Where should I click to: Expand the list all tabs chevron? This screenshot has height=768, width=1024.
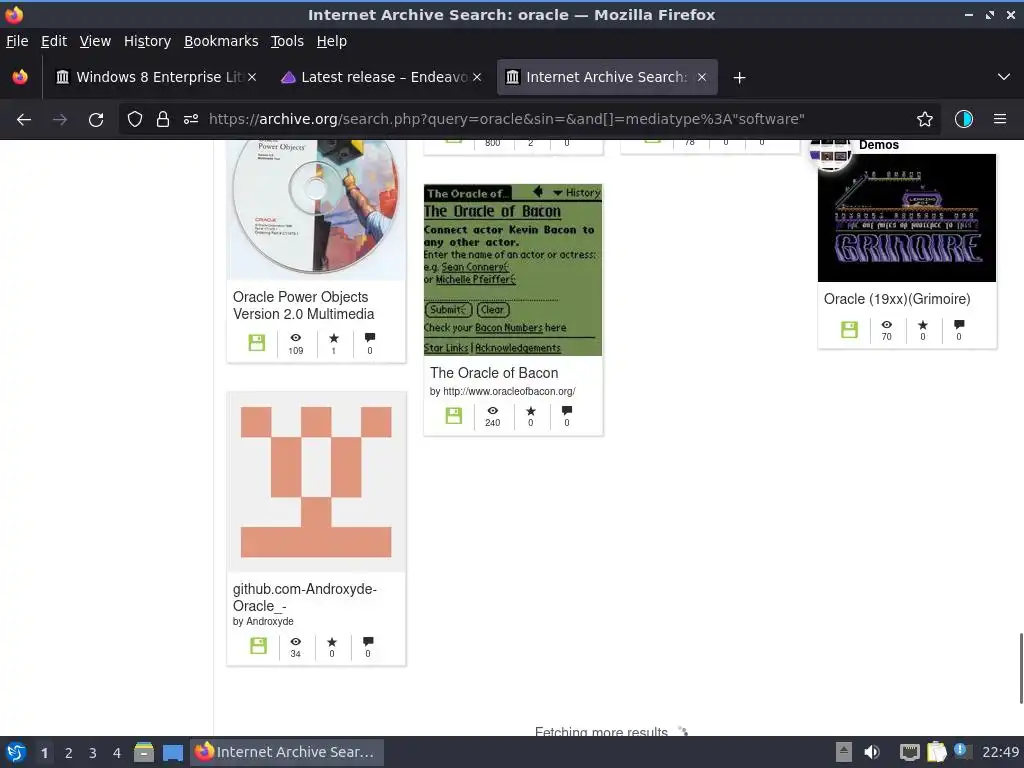[x=1004, y=77]
